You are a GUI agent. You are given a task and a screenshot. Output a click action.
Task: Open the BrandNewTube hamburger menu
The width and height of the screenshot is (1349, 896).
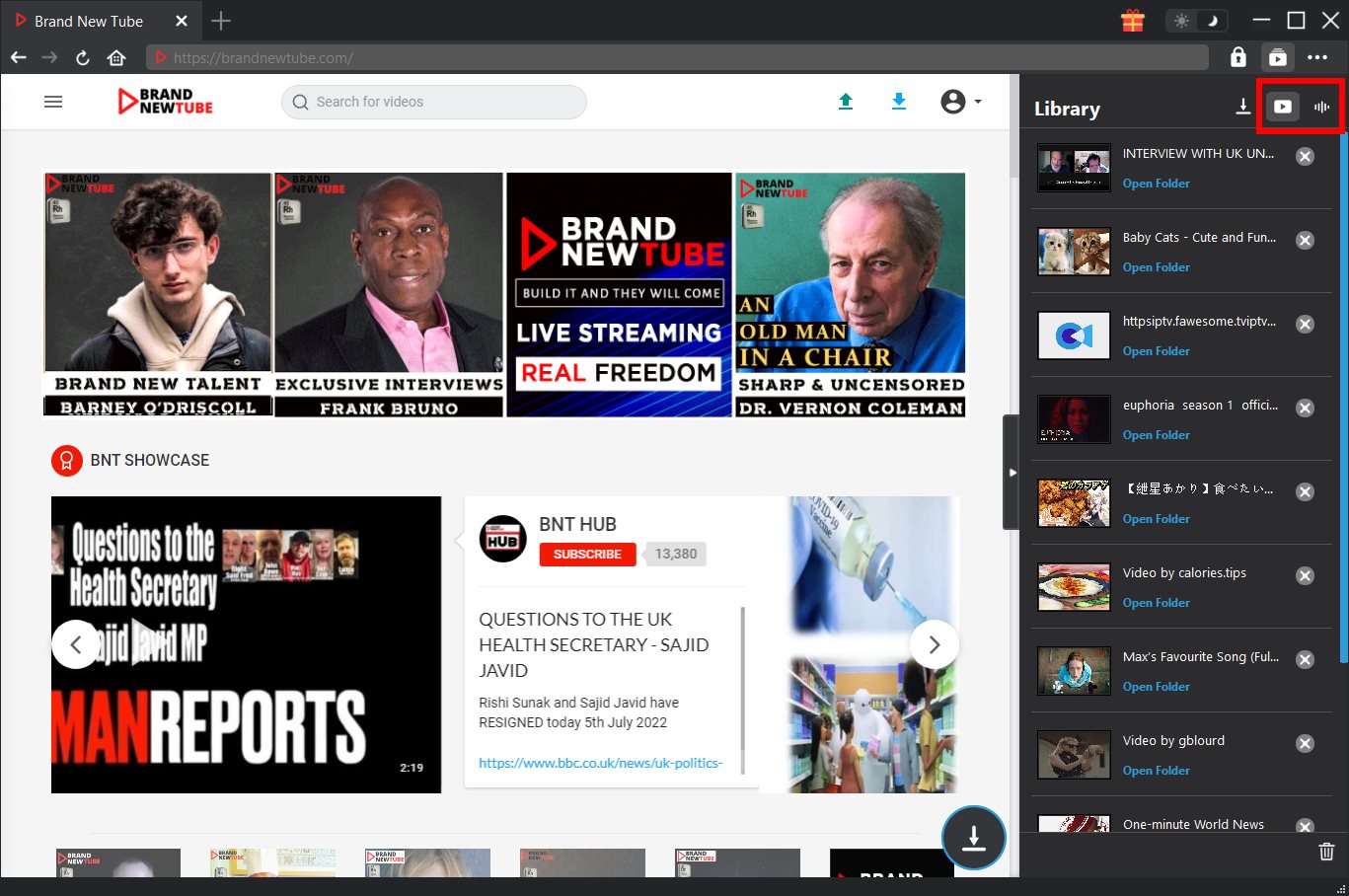point(53,101)
